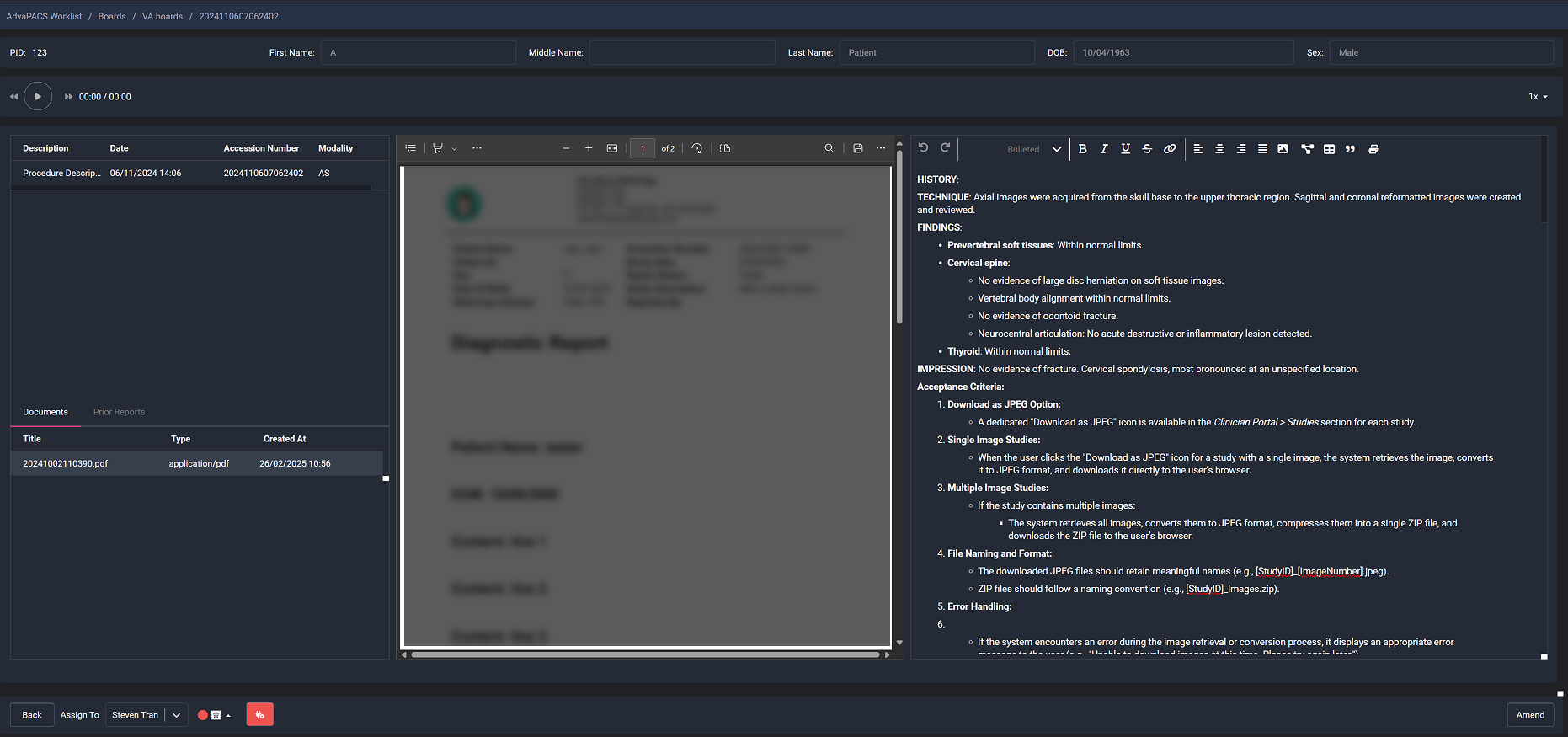Viewport: 1568px width, 737px height.
Task: Click the red record dictation button
Action: (203, 715)
